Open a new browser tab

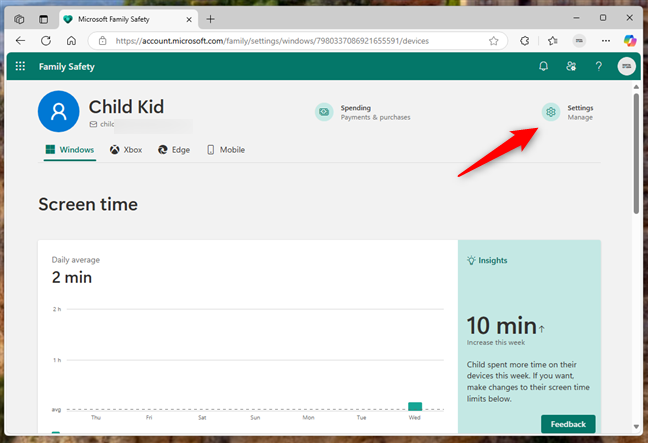(x=210, y=18)
